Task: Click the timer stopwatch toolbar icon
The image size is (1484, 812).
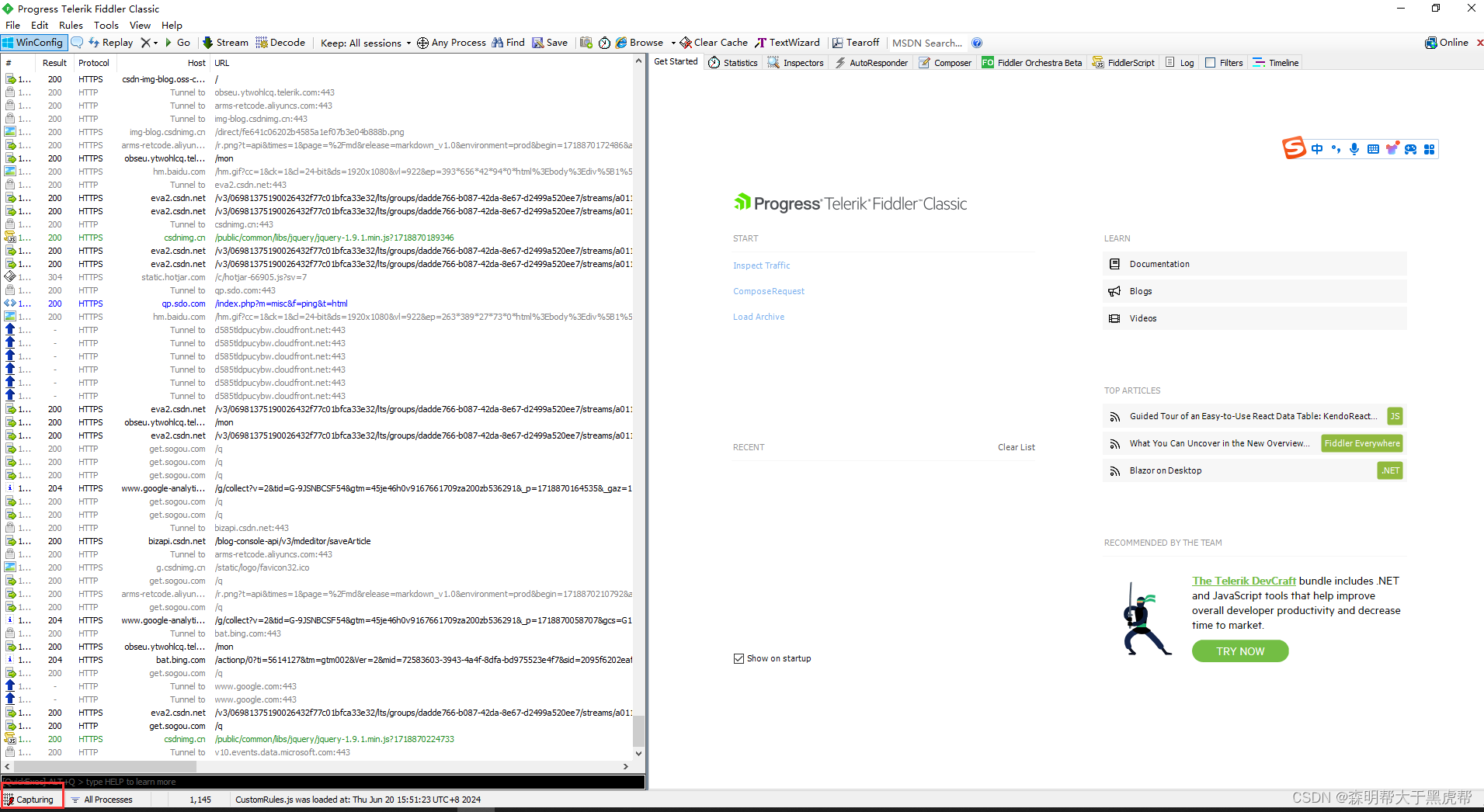Action: point(604,43)
